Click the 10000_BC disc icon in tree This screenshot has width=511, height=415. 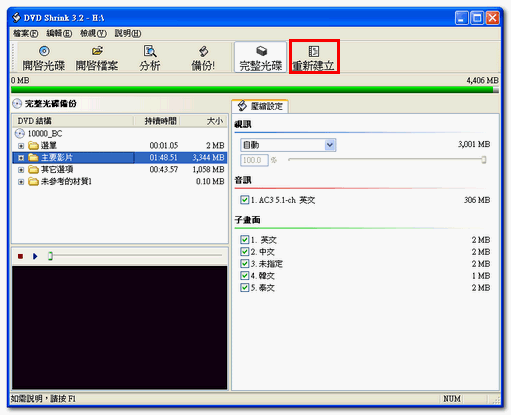(20, 134)
